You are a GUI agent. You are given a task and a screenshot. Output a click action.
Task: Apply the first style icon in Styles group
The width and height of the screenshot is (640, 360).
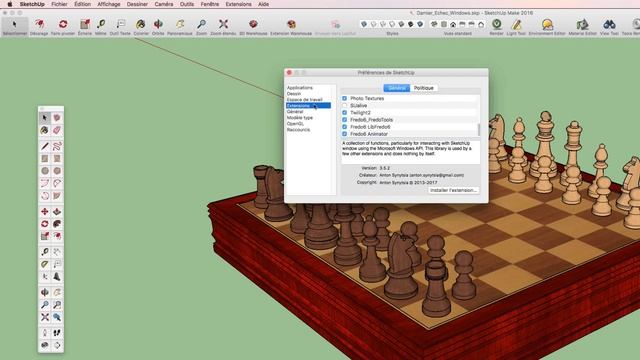point(364,24)
